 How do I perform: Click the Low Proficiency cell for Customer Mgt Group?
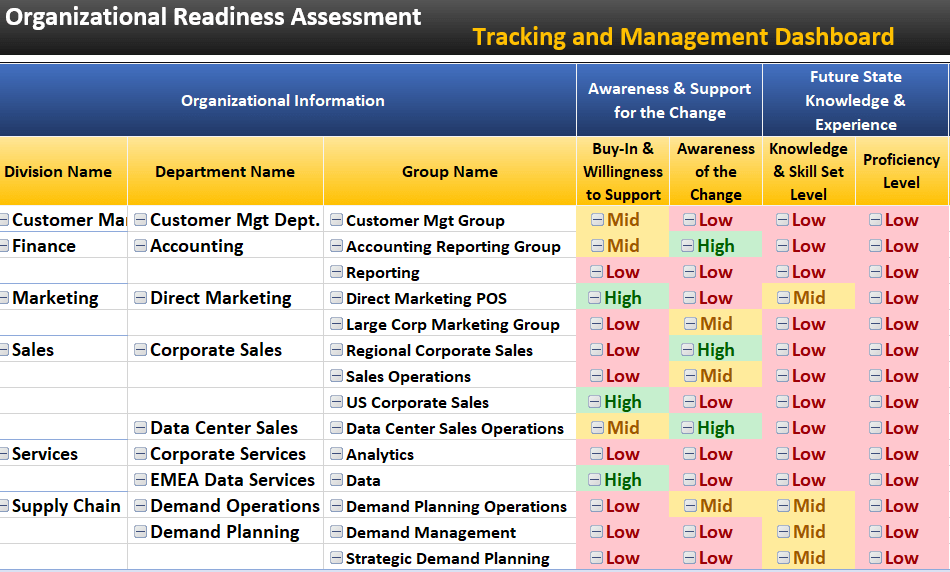coord(902,219)
